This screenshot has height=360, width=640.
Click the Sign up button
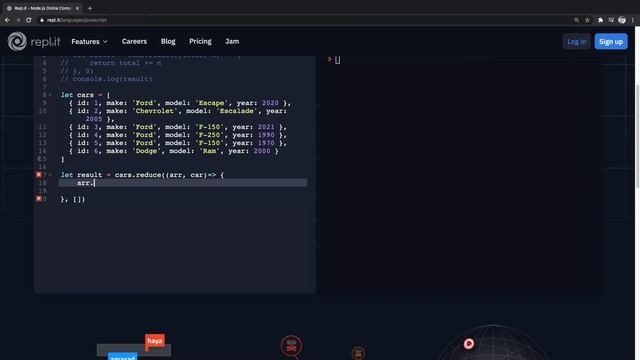(611, 42)
